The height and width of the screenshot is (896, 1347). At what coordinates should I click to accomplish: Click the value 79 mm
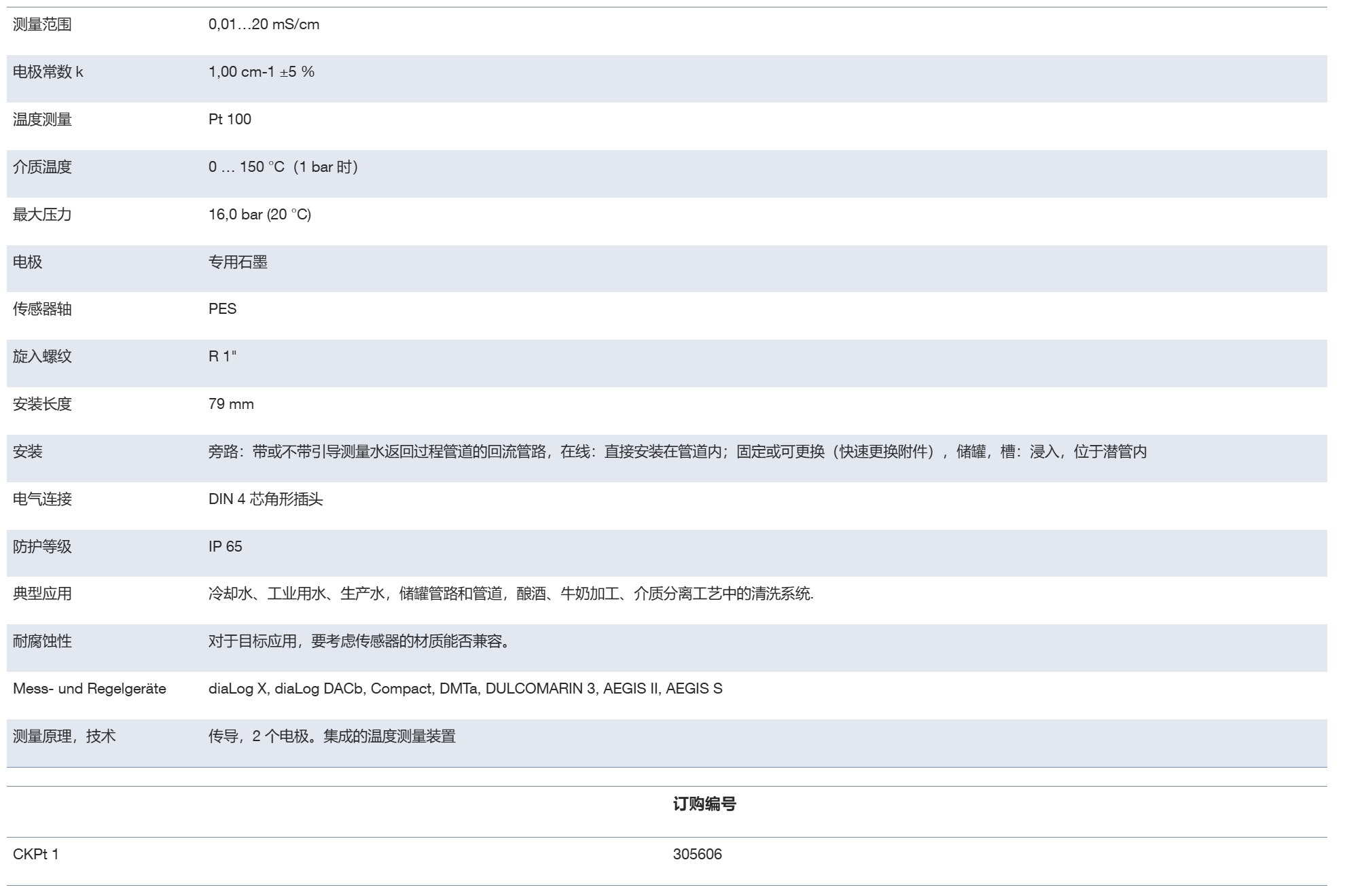pyautogui.click(x=231, y=404)
